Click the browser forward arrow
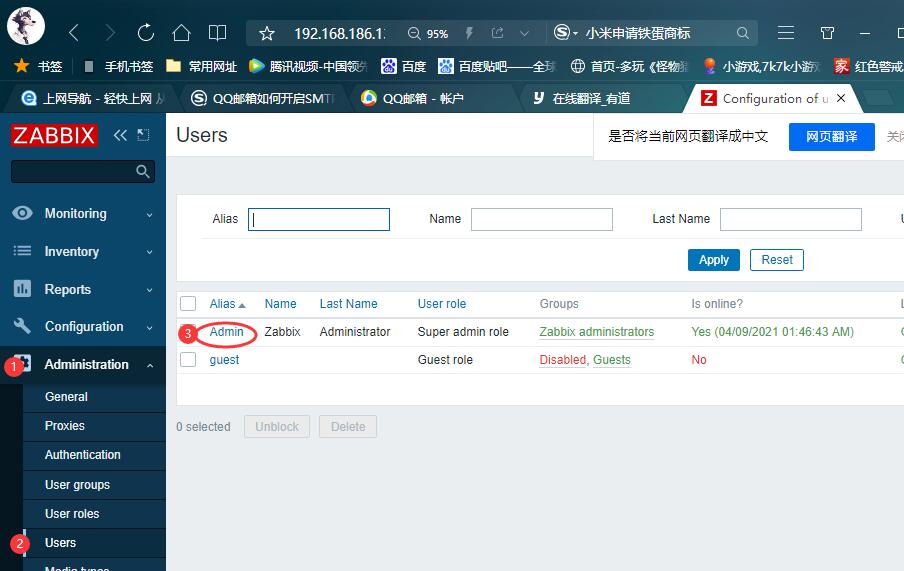Screen dimensions: 904x571 [x=110, y=33]
